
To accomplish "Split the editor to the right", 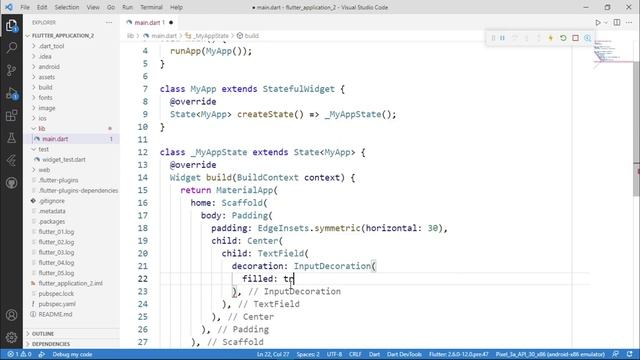I will pos(617,22).
